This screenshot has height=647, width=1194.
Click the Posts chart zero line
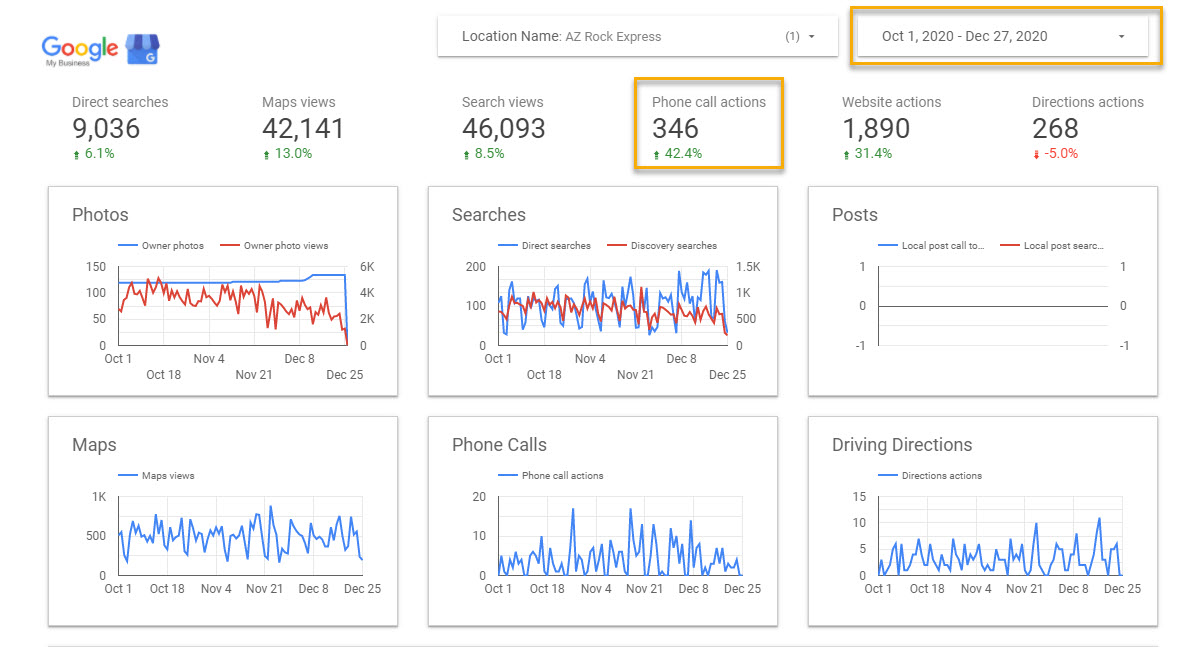point(993,306)
